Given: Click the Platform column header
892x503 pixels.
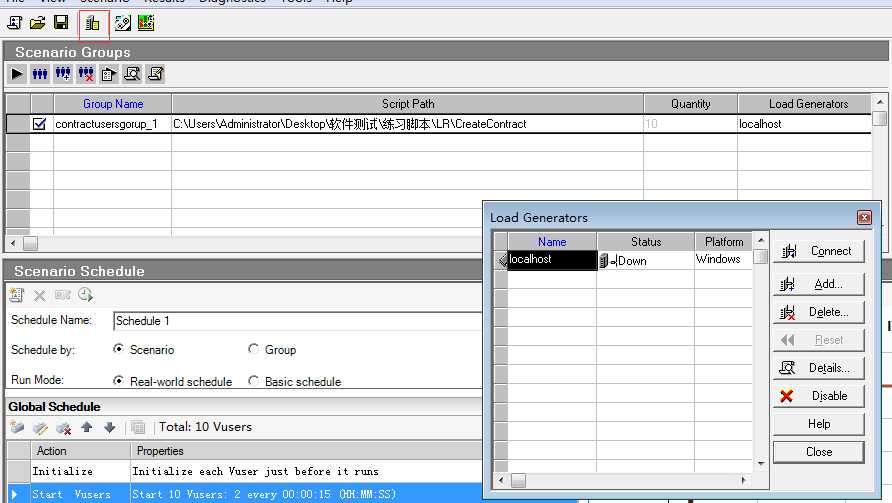Looking at the screenshot, I should 724,242.
